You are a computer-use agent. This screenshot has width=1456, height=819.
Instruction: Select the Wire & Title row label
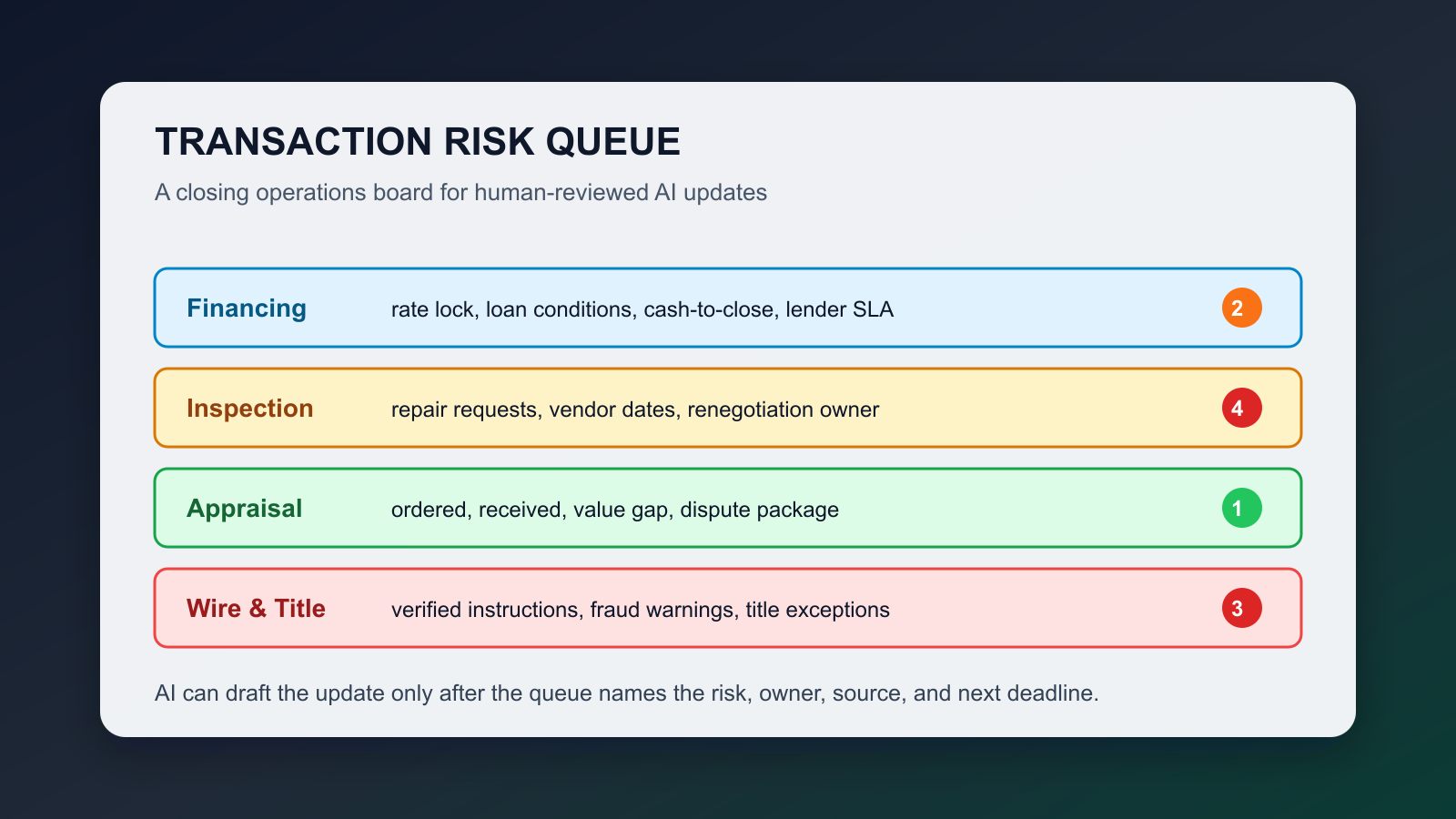[x=256, y=609]
